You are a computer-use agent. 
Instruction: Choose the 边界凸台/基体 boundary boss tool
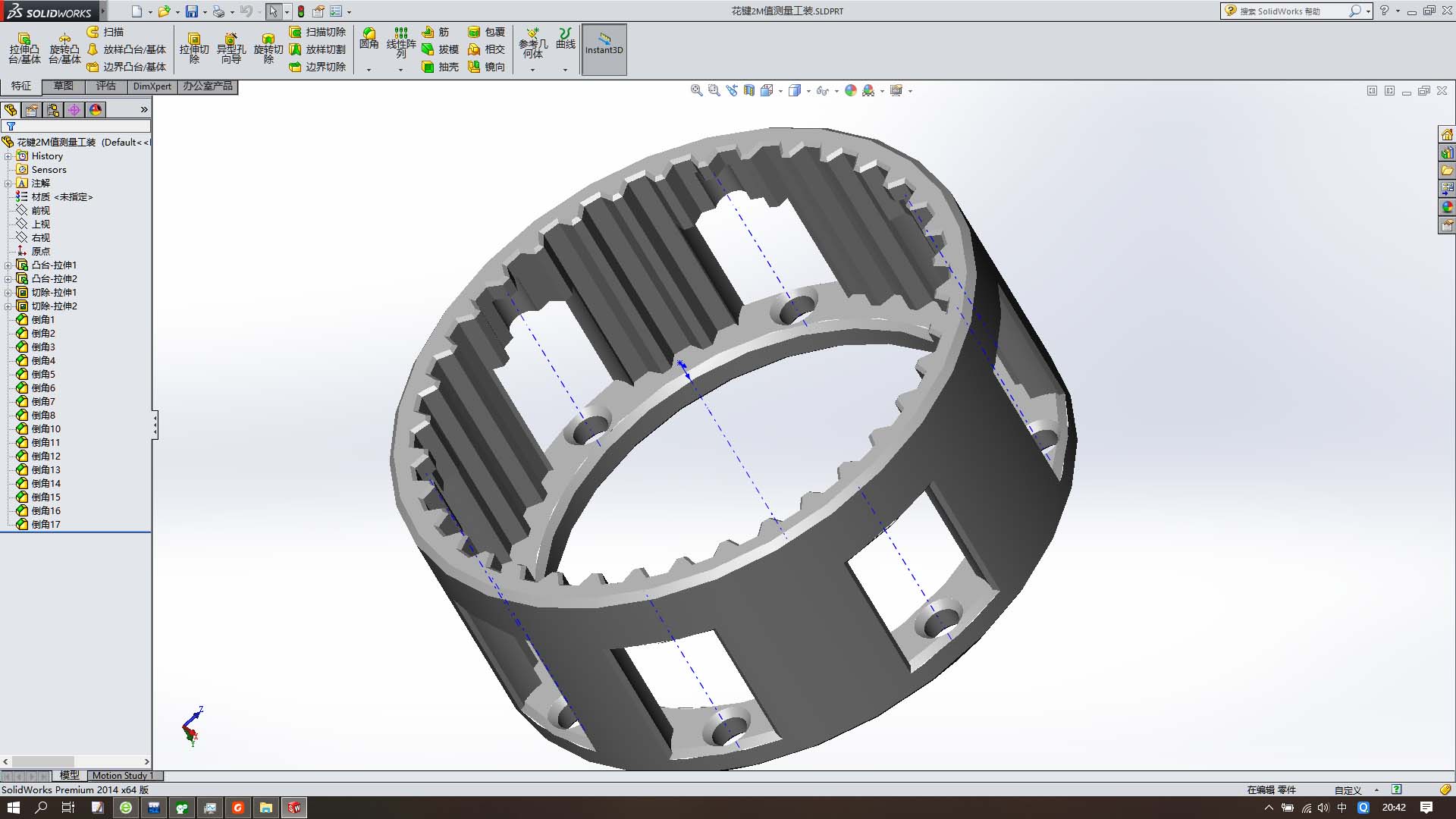pos(126,67)
